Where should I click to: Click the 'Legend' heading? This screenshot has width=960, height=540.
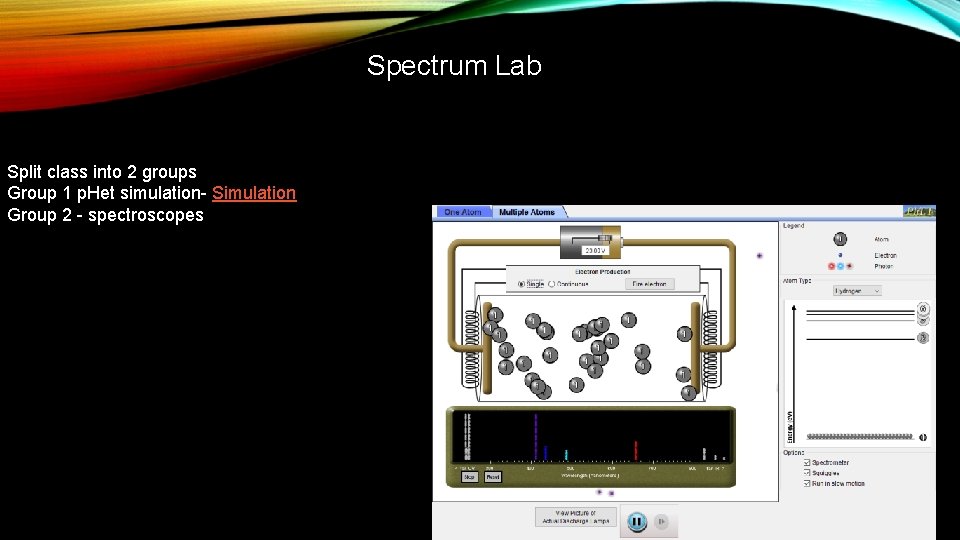[793, 225]
